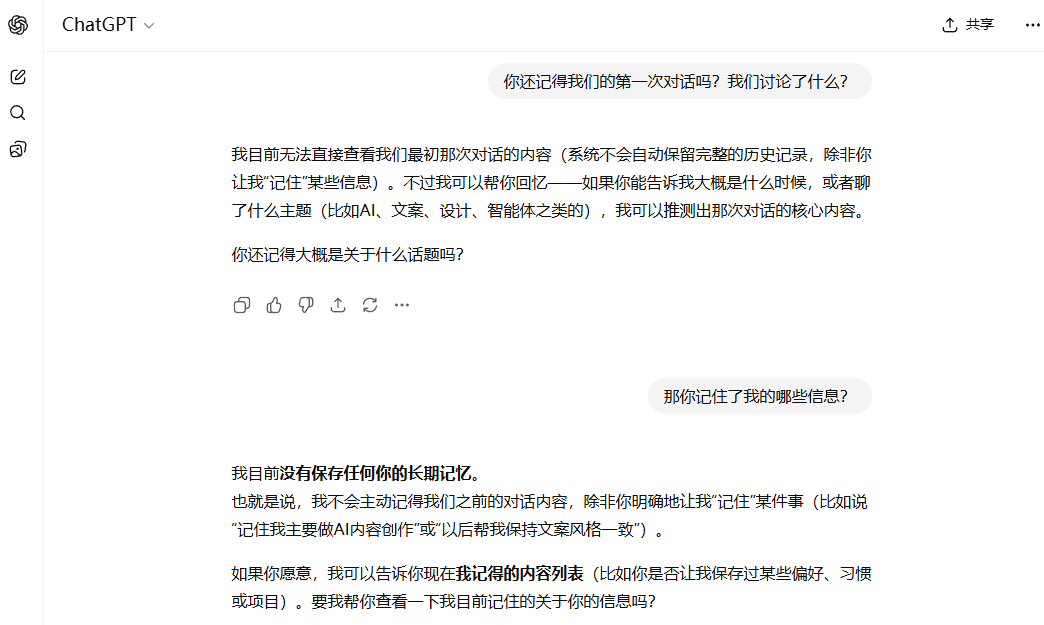Image resolution: width=1044 pixels, height=625 pixels.
Task: Select the message asking what info is remembered
Action: [759, 396]
